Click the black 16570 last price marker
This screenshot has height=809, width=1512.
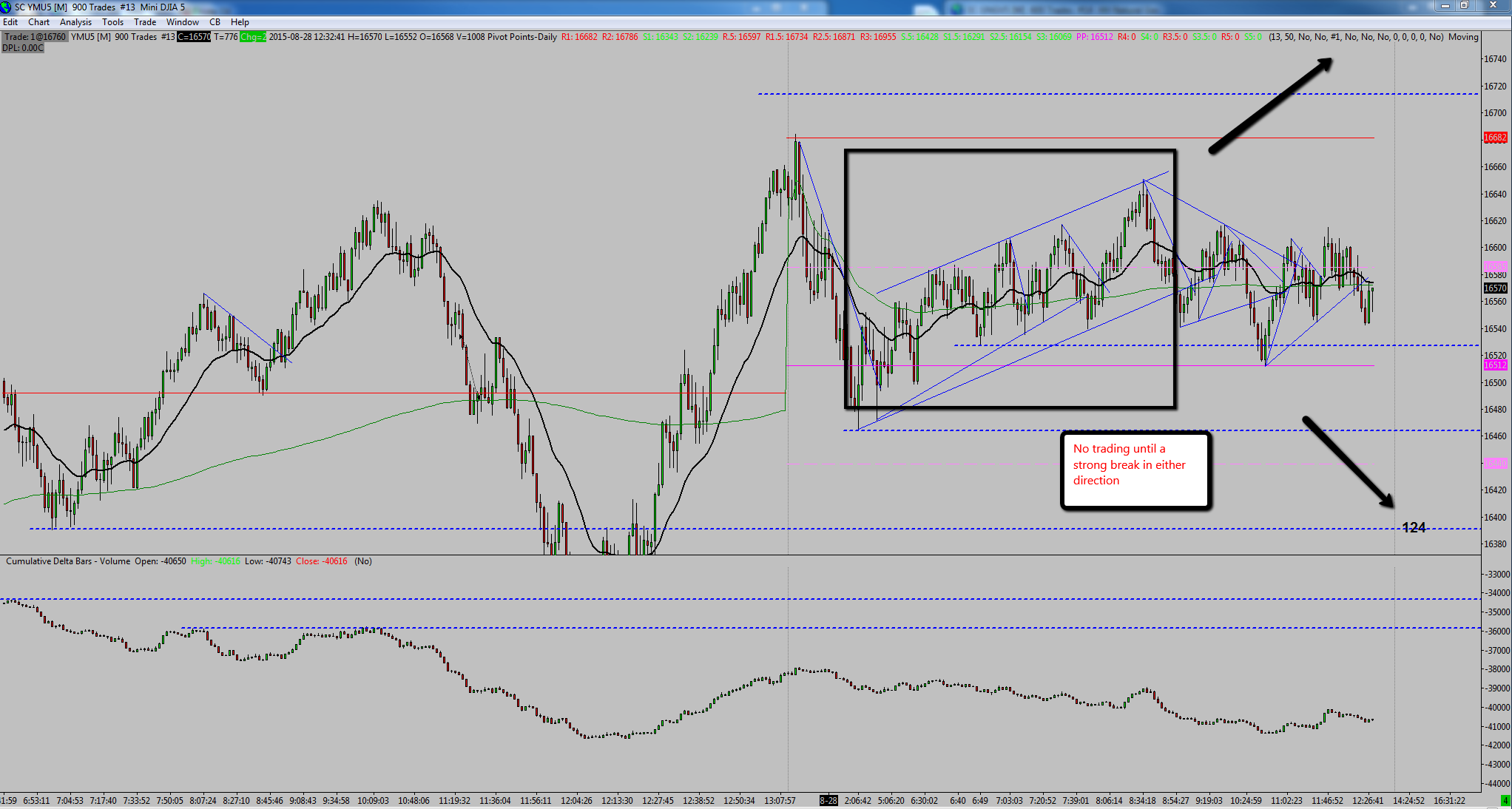click(x=1495, y=288)
